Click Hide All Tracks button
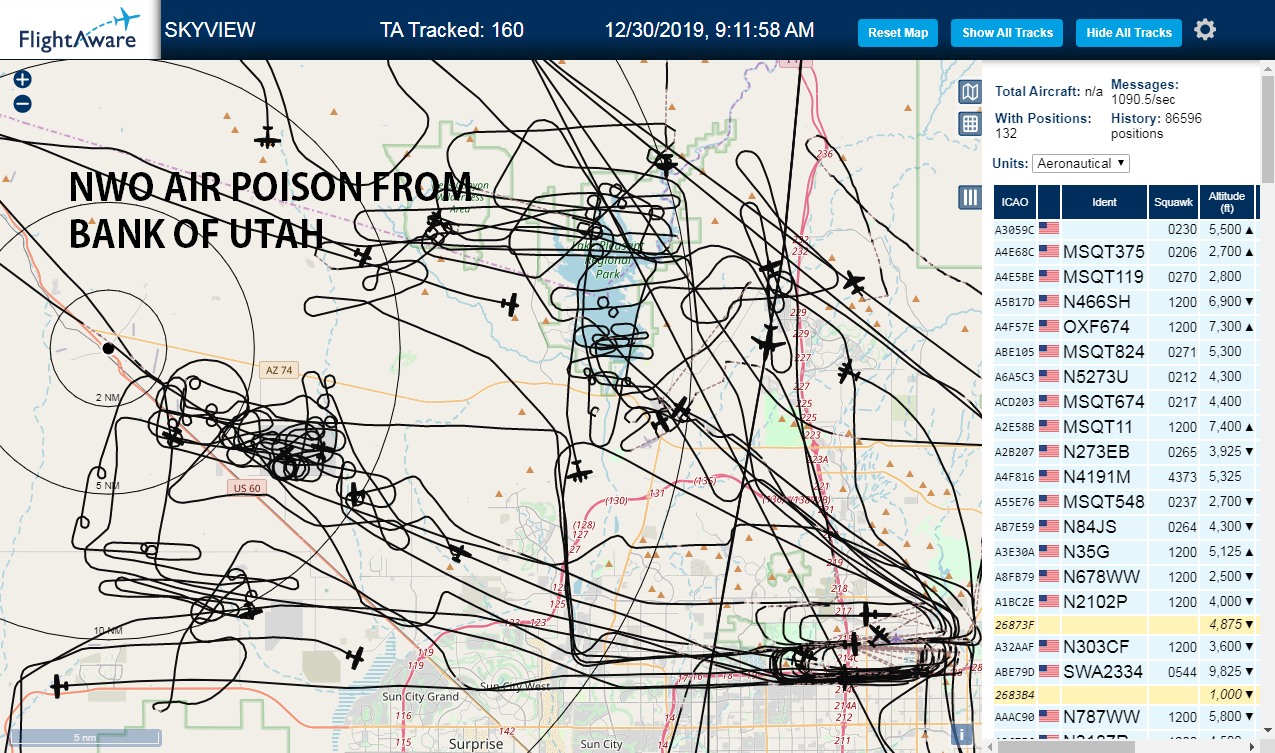The width and height of the screenshot is (1275, 753). [1129, 33]
